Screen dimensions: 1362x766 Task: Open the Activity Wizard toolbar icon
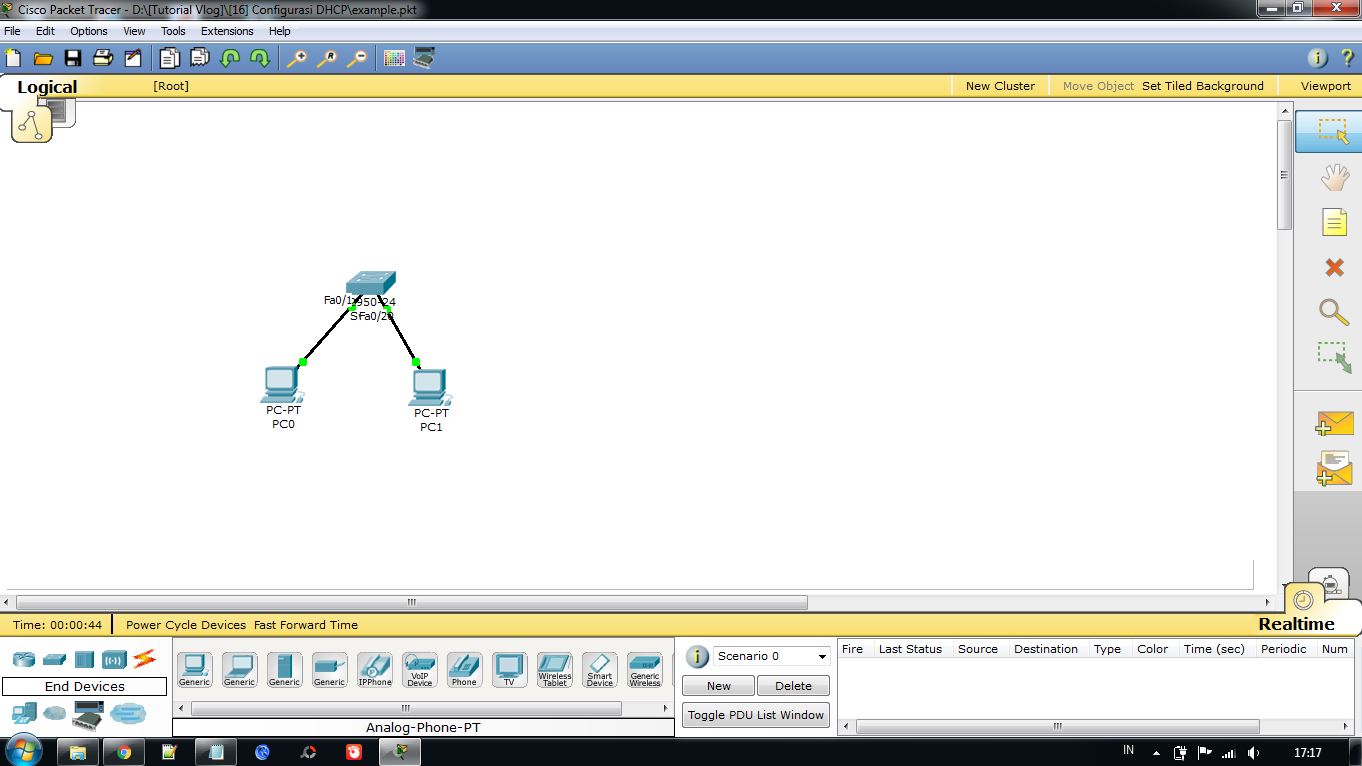click(x=133, y=58)
